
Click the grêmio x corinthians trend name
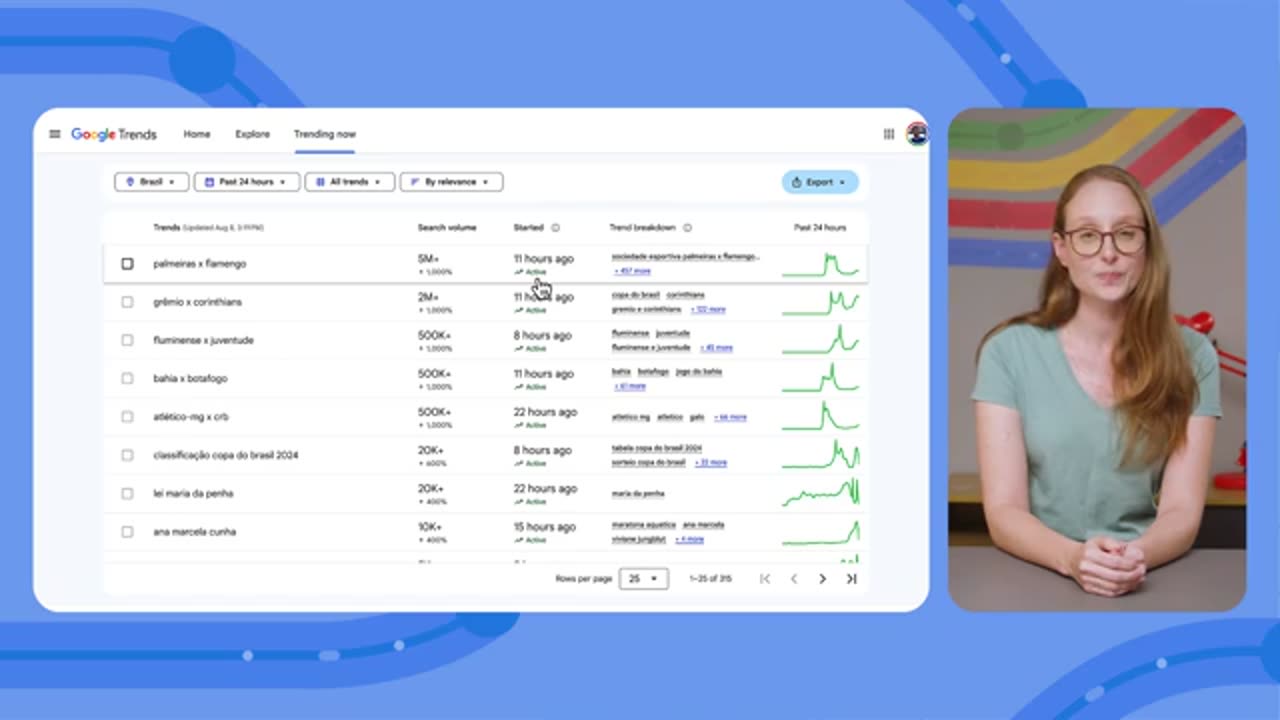[x=197, y=302]
